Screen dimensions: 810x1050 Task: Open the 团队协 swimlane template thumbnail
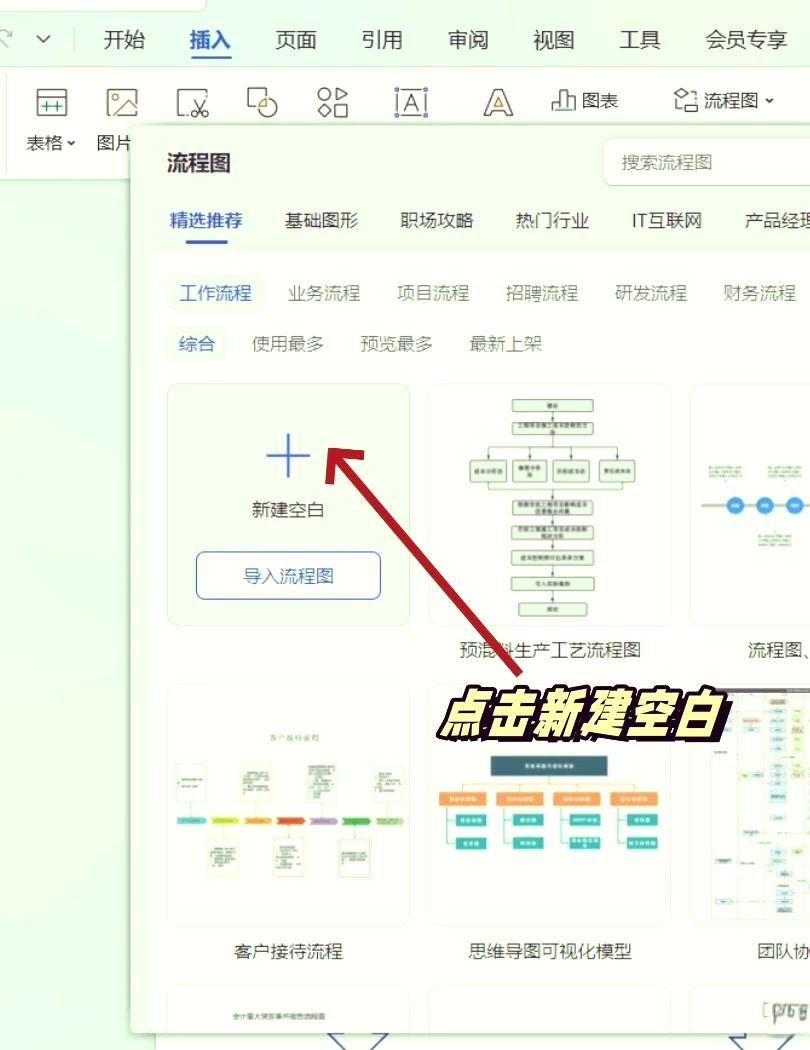[750, 805]
